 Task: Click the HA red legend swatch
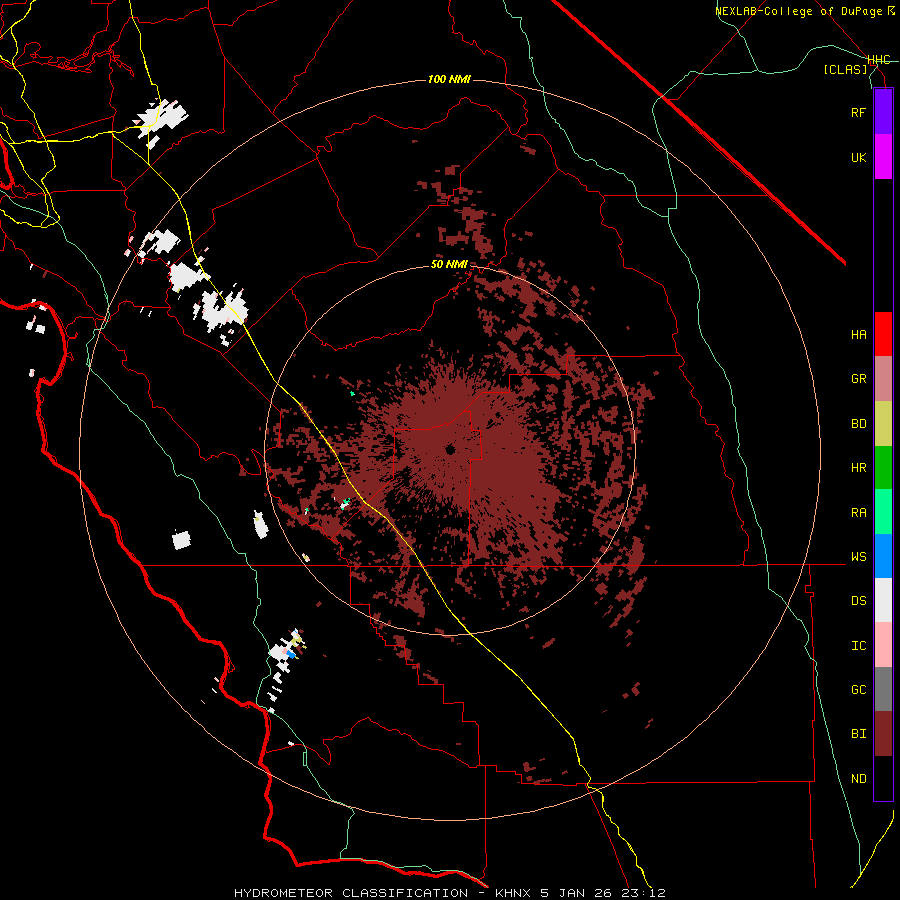[883, 334]
